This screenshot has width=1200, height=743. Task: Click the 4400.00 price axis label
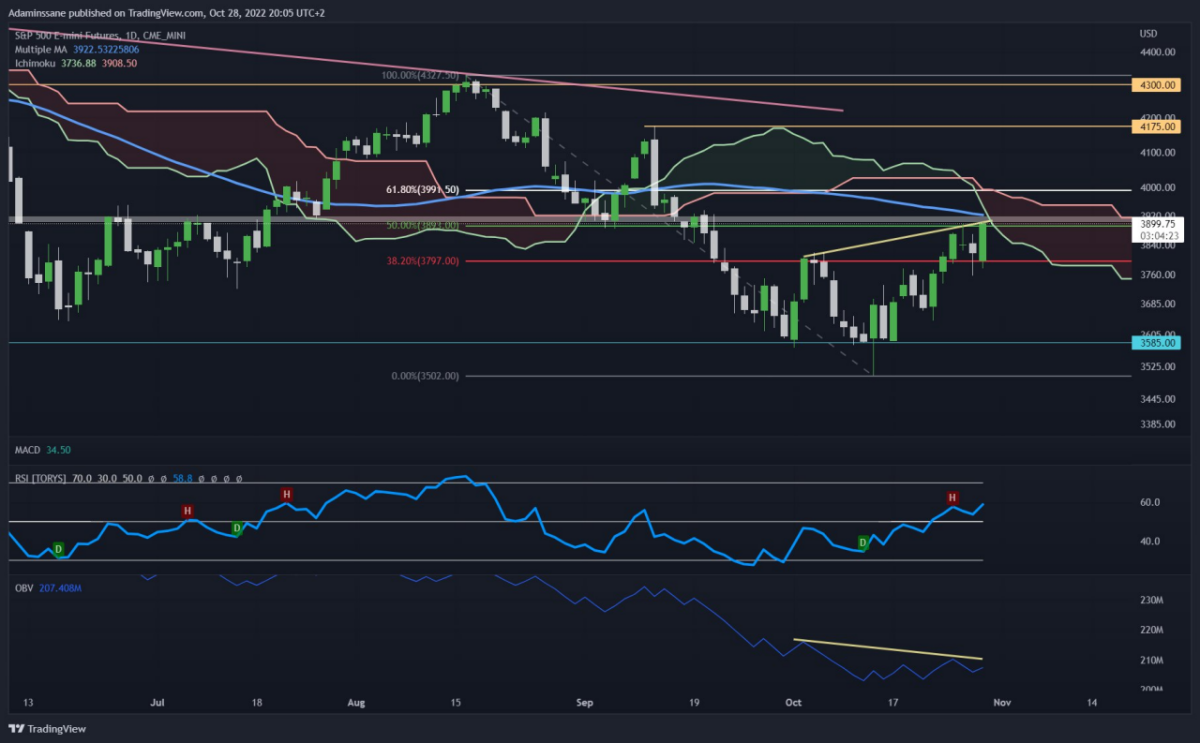tap(1157, 51)
